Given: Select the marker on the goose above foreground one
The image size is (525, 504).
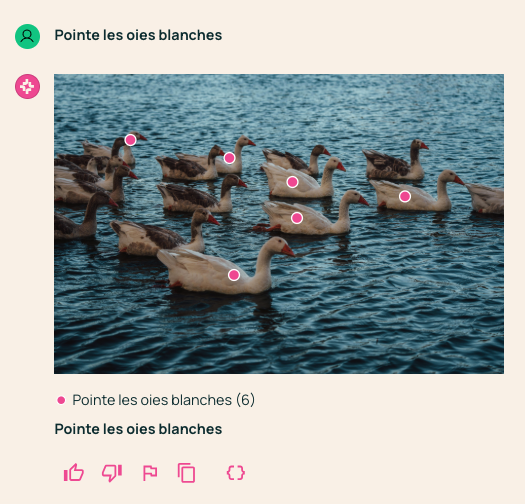Looking at the screenshot, I should coord(297,218).
